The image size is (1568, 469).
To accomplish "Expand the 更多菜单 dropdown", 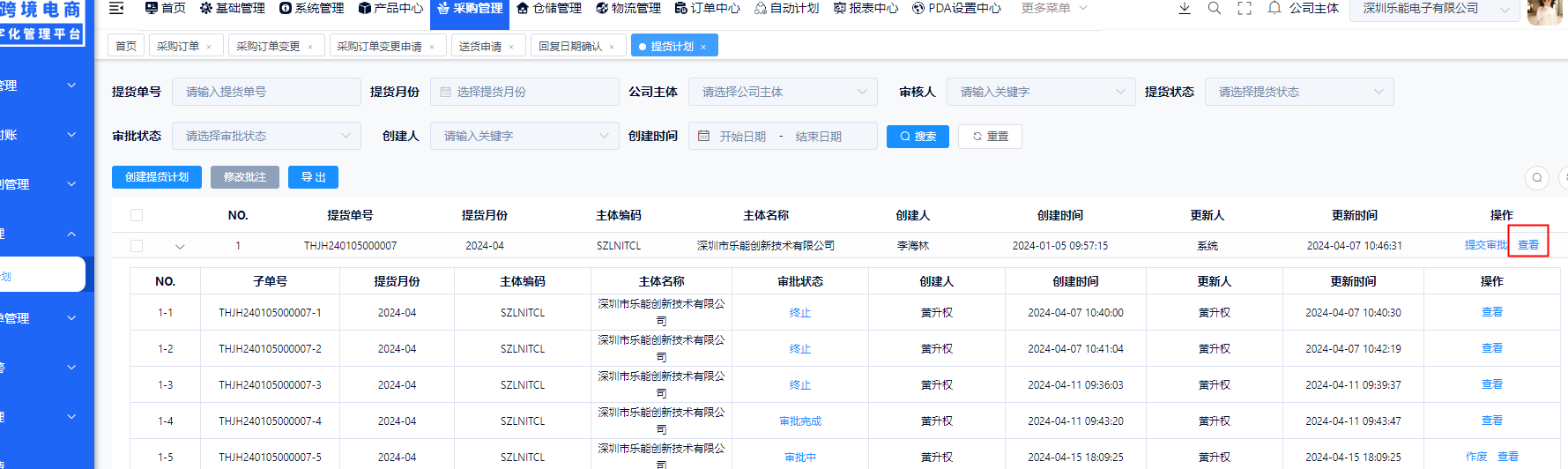I will click(1054, 8).
